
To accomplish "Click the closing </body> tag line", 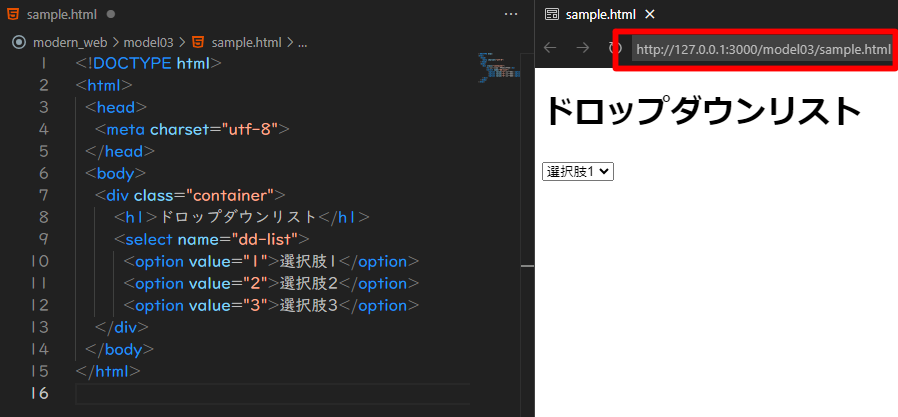I will 119,349.
